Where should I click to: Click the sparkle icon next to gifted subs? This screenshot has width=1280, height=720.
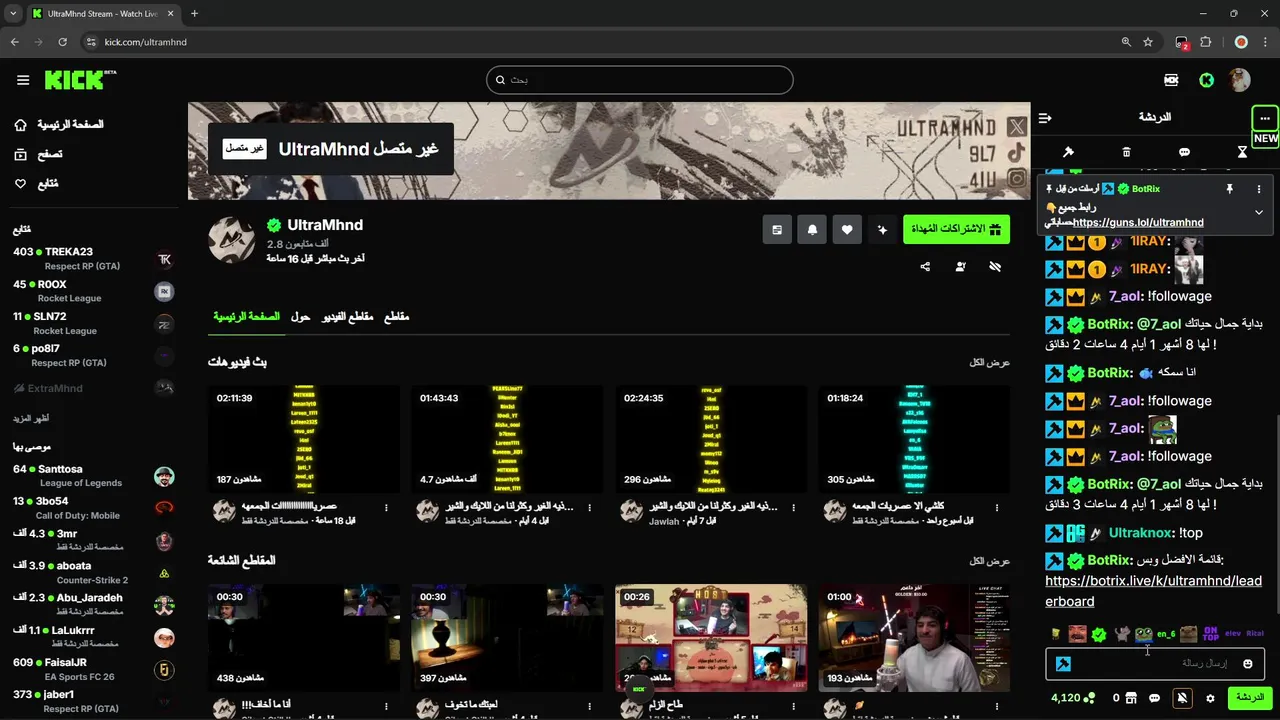tap(881, 229)
